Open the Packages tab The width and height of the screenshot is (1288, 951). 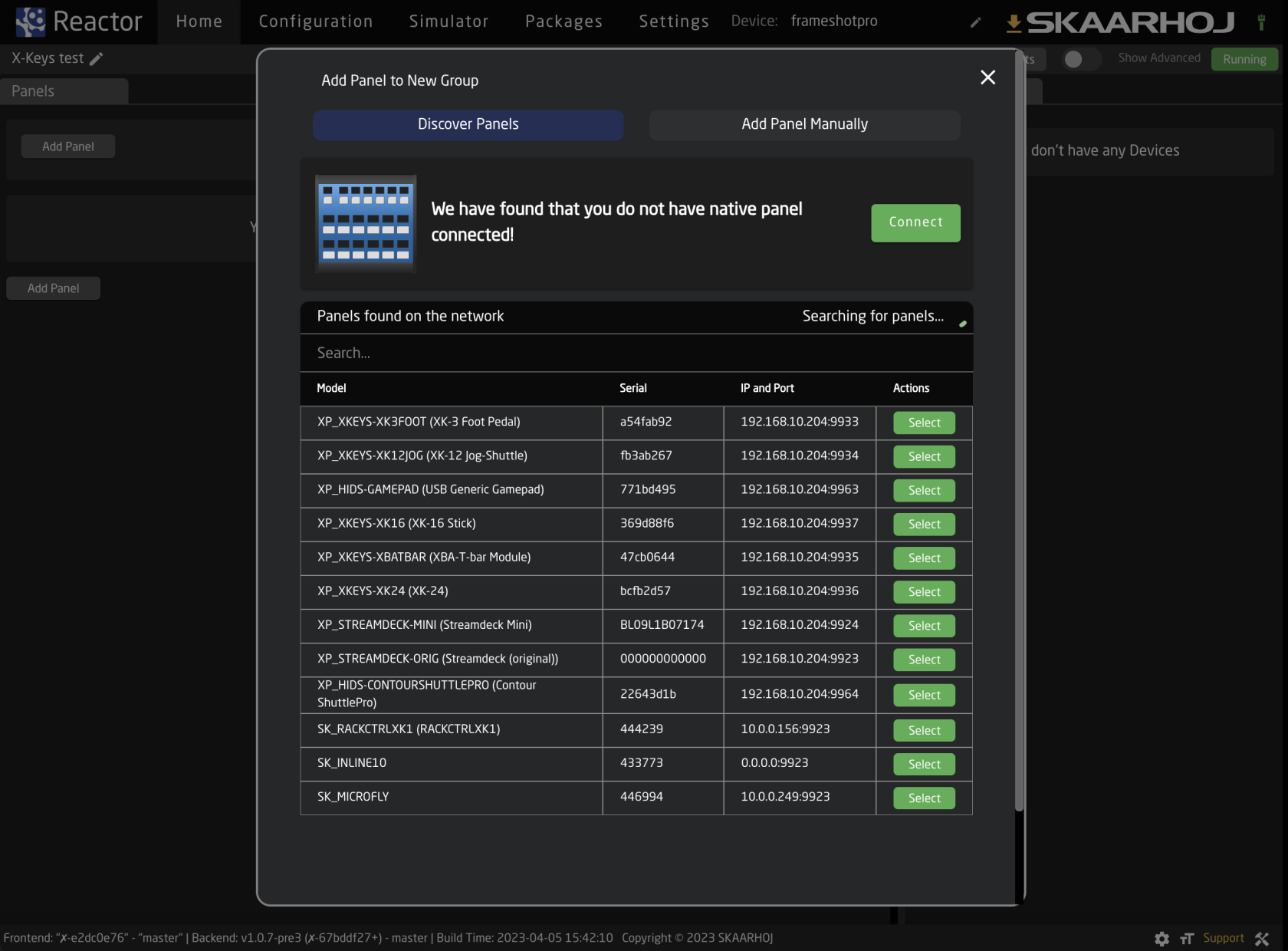point(564,21)
